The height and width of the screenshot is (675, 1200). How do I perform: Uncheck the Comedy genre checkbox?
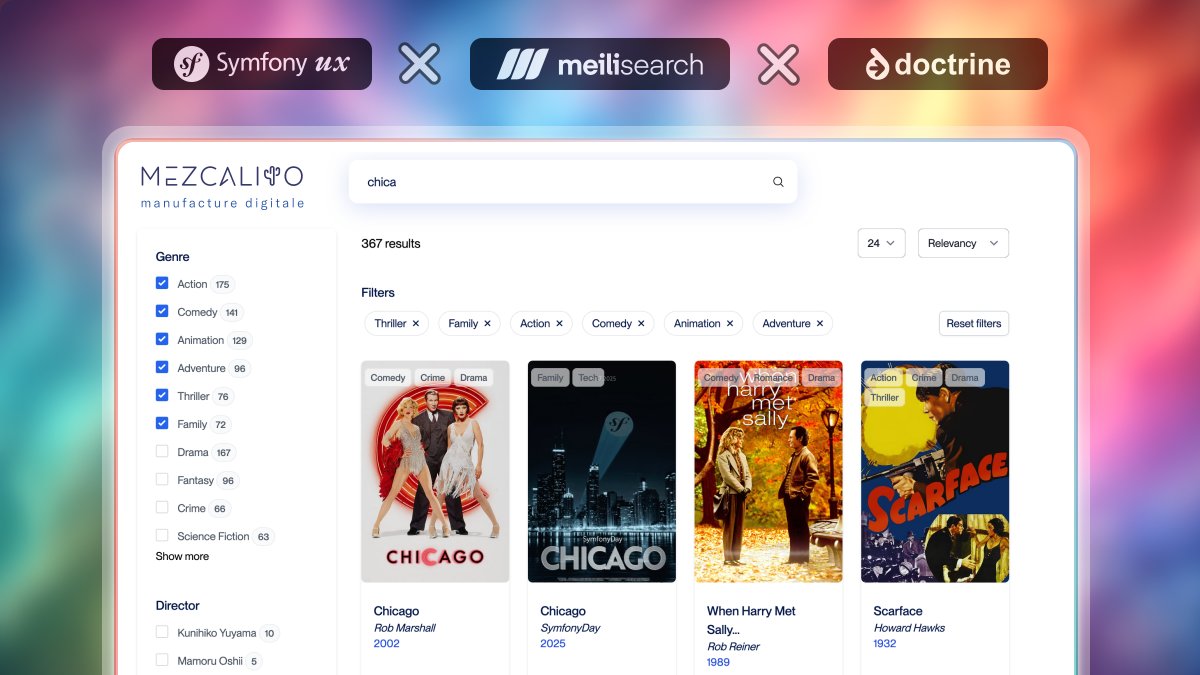162,311
